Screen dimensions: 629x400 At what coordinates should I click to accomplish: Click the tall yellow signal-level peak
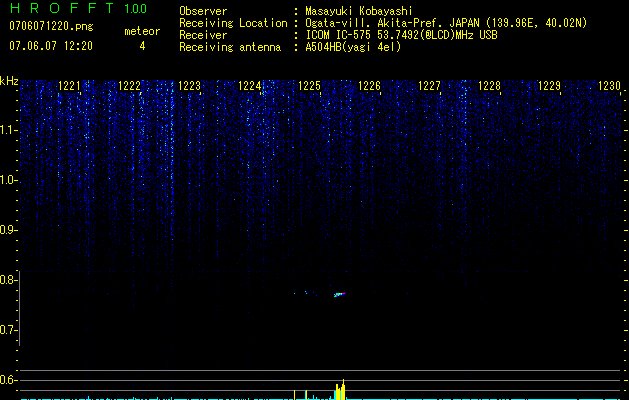point(341,390)
